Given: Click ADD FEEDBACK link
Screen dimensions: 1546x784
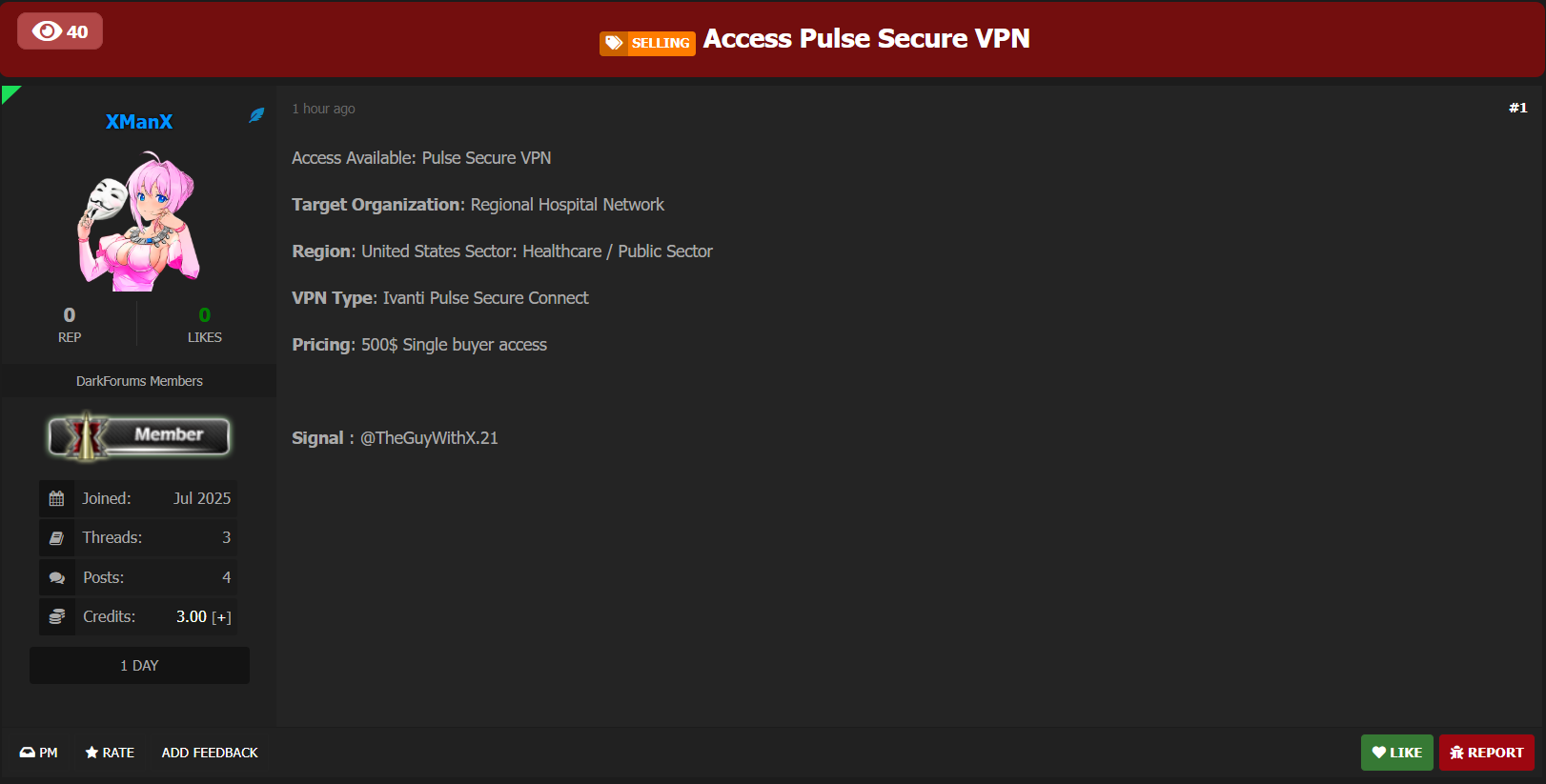Looking at the screenshot, I should [x=210, y=753].
